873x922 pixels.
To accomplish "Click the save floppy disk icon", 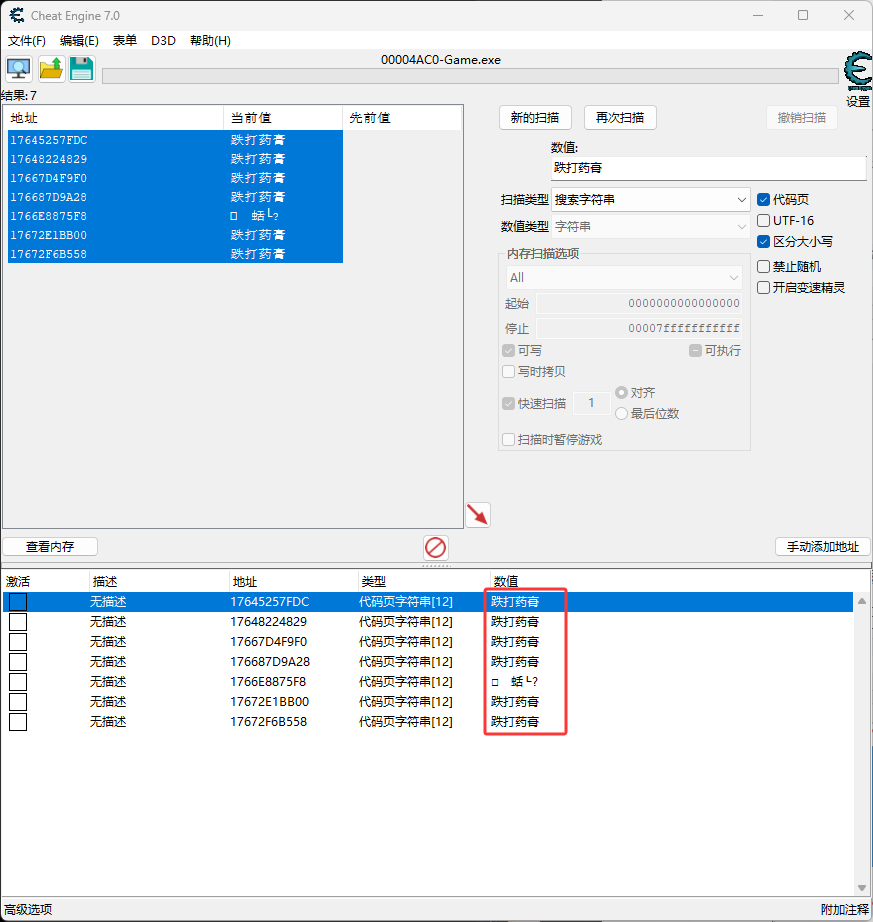I will pos(82,69).
